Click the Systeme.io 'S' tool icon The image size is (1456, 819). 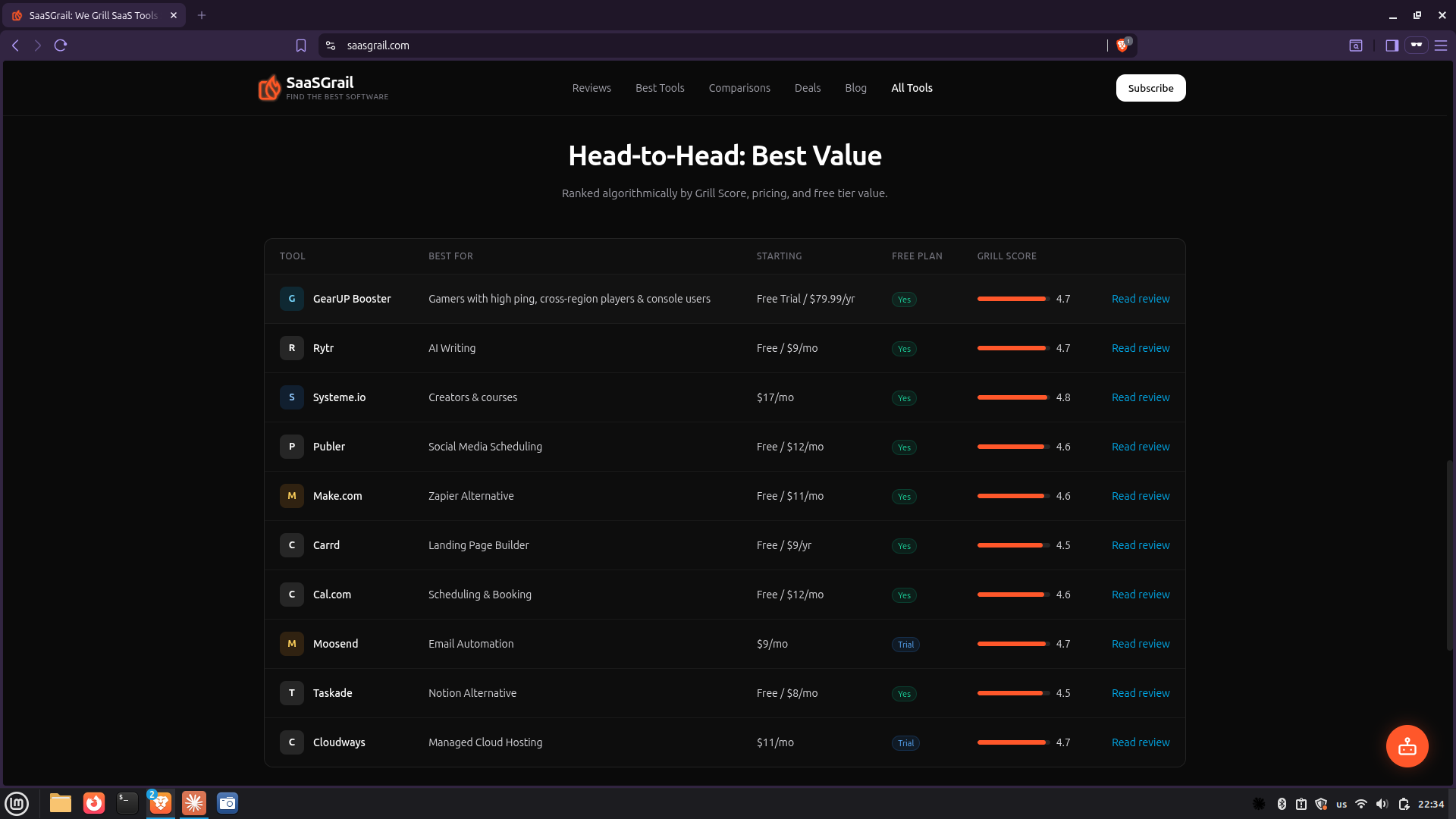point(292,397)
